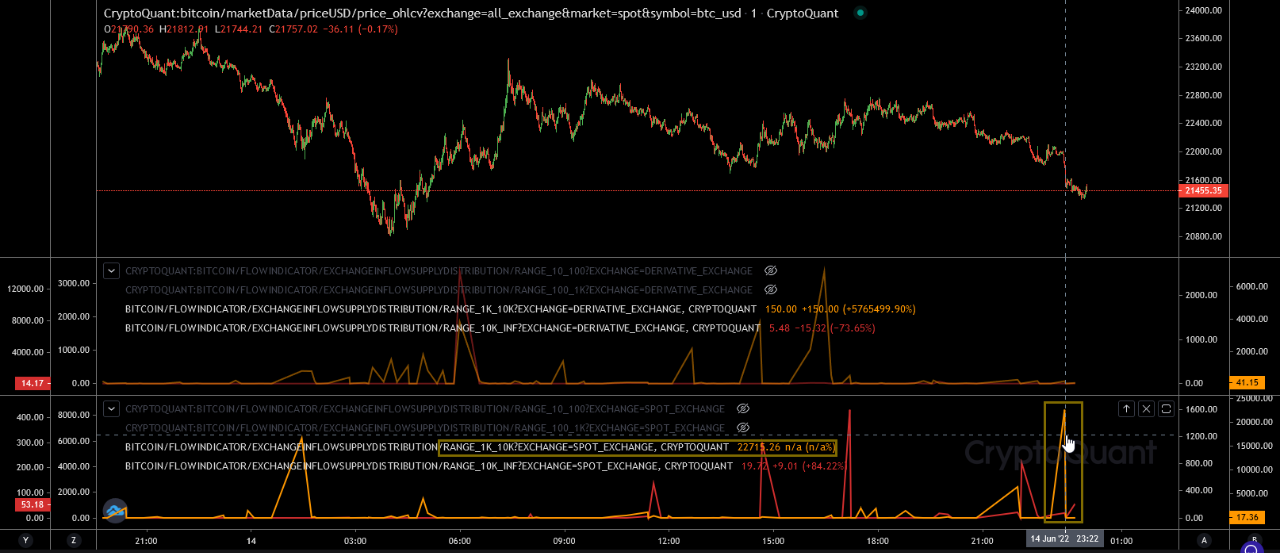Click the green market status dot beside CryptoQuant title
Image resolution: width=1280 pixels, height=553 pixels.
[x=861, y=13]
